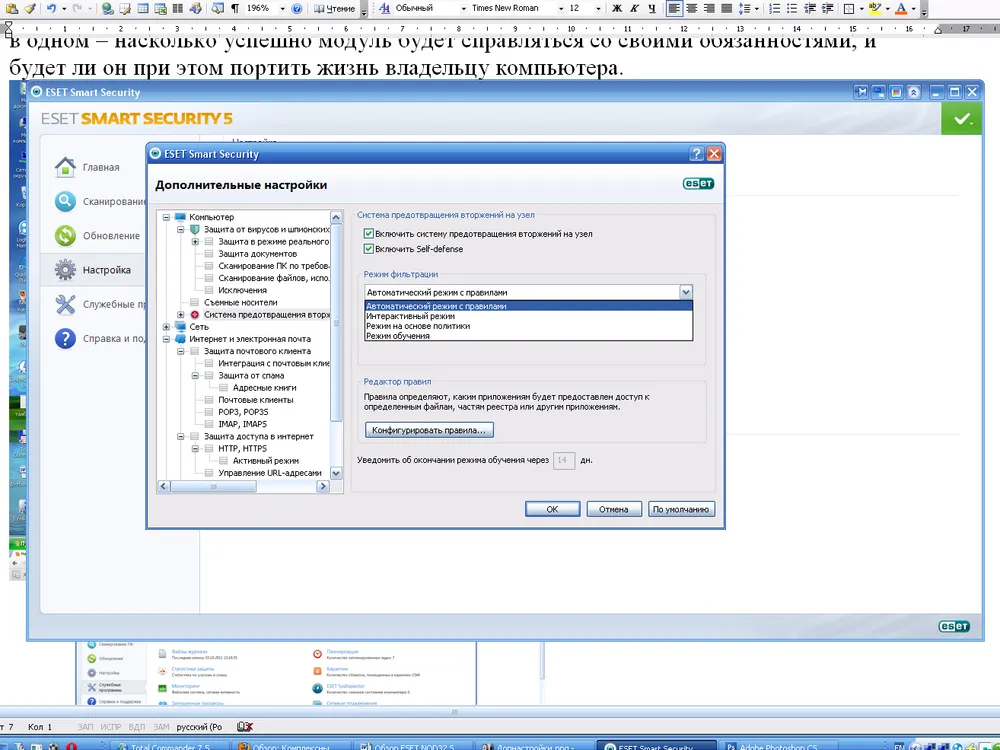
Task: Align text left using toolbar icon
Action: (x=675, y=9)
